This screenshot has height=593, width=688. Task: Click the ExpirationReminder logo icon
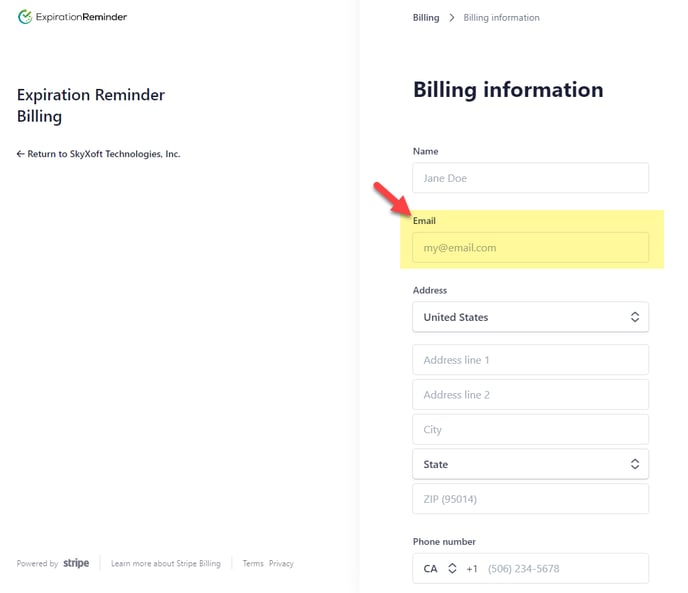(x=25, y=17)
